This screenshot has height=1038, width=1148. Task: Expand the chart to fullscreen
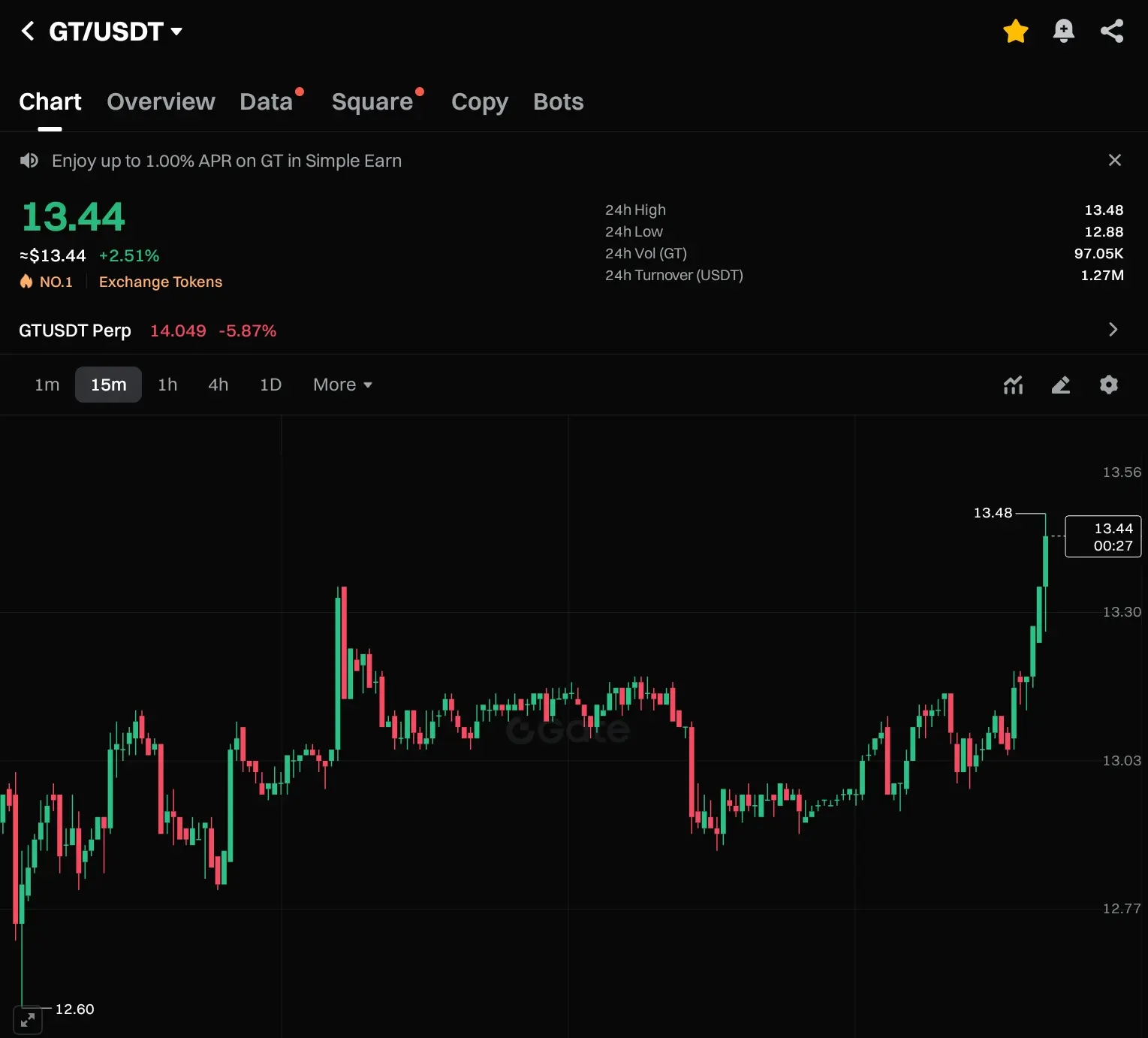point(28,1019)
